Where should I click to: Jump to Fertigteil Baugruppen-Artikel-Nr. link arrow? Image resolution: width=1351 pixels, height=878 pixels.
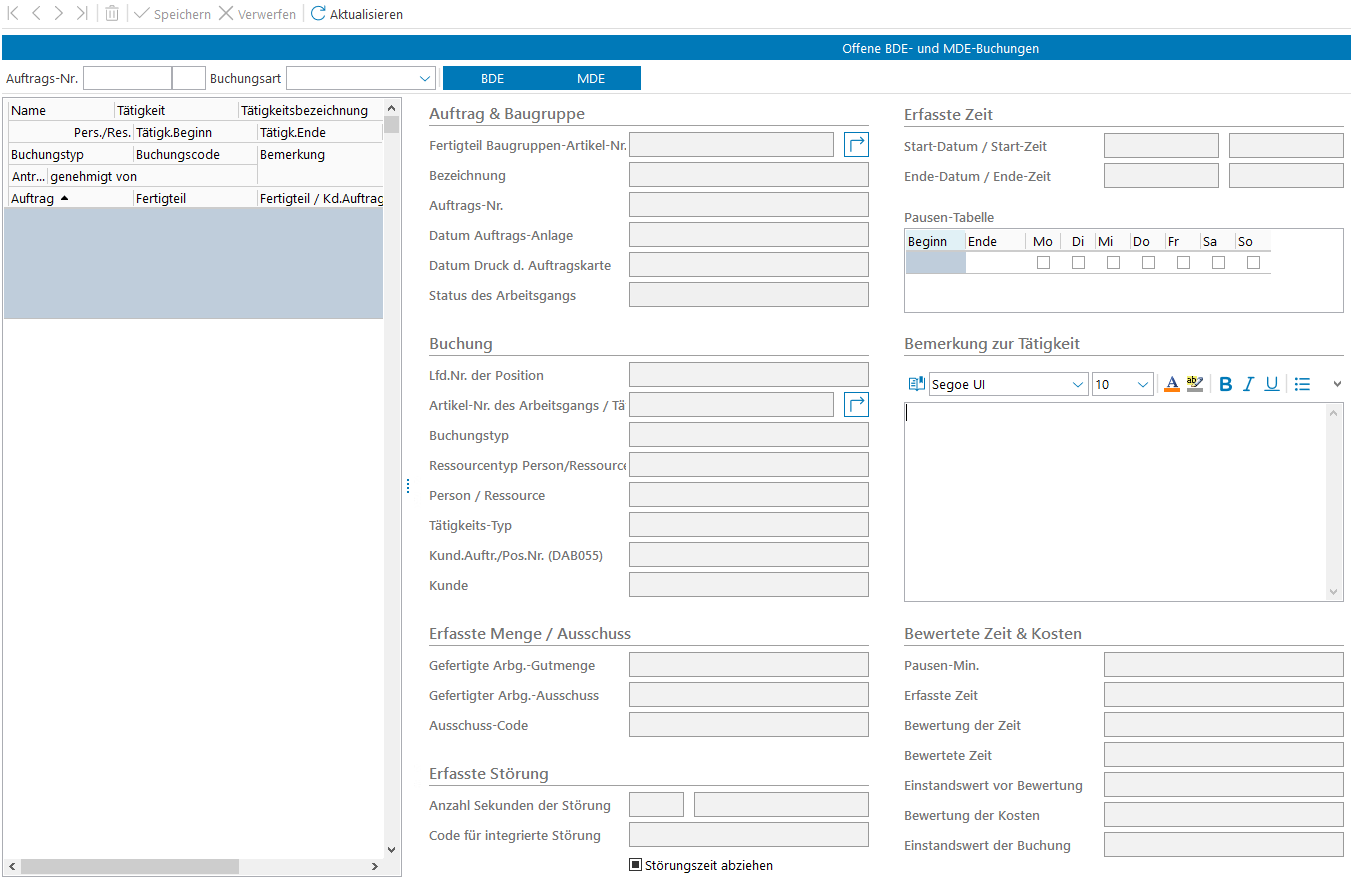[x=856, y=145]
